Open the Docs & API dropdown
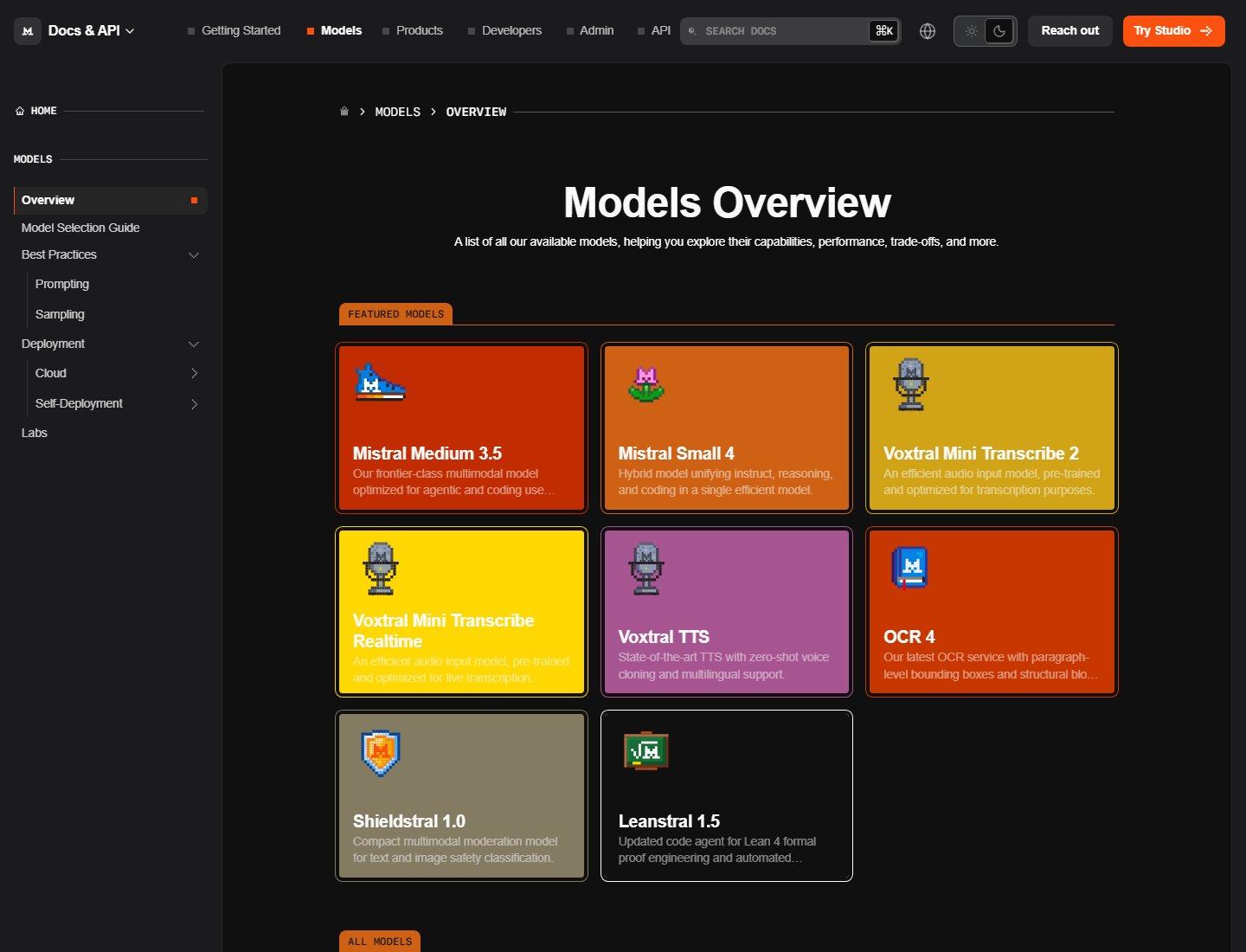 point(91,31)
